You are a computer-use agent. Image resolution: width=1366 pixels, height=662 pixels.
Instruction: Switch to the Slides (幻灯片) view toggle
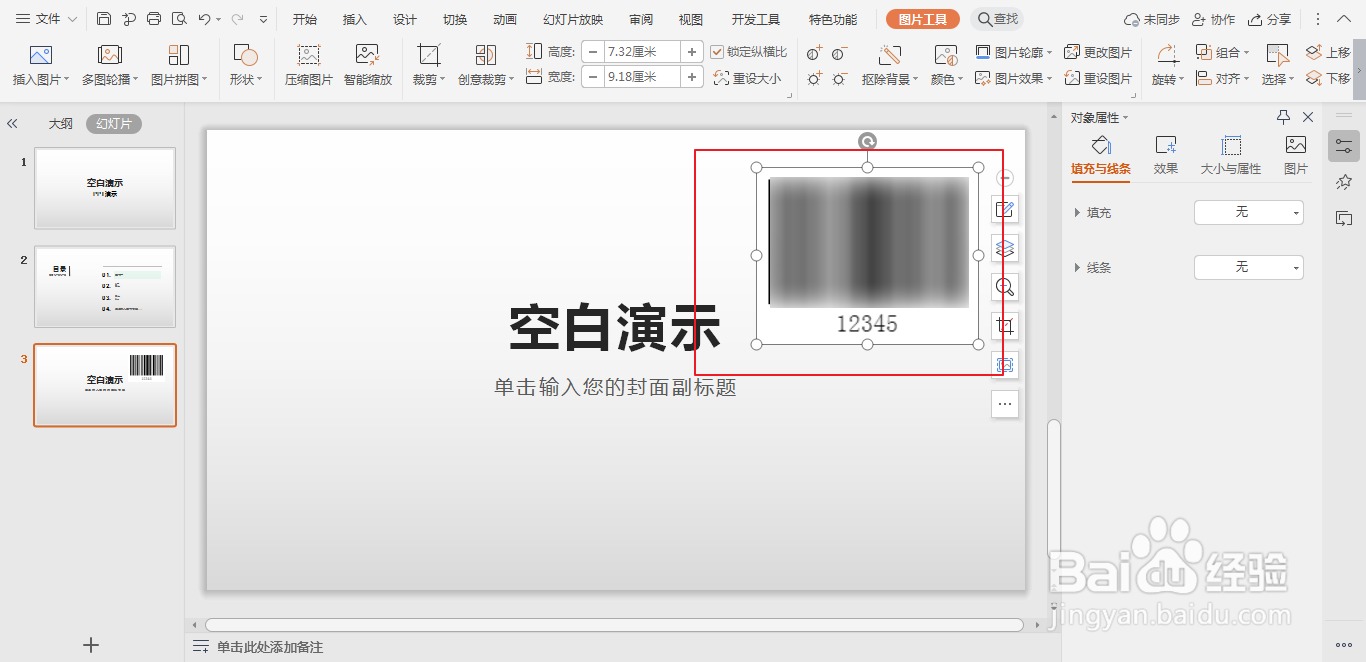[x=114, y=124]
